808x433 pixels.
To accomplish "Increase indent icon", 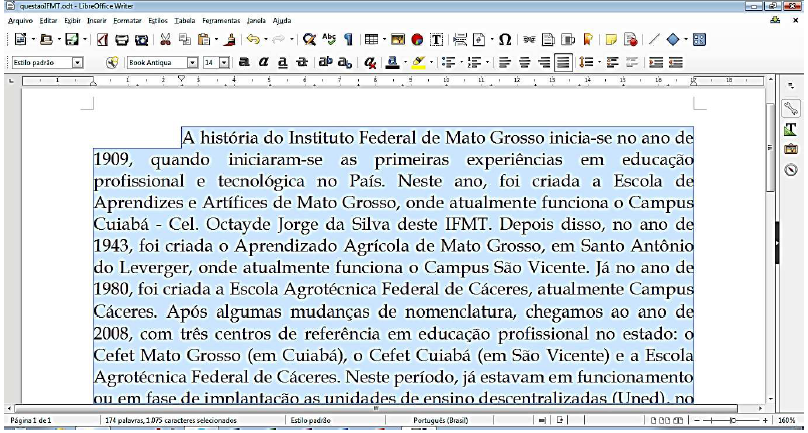I will [656, 62].
